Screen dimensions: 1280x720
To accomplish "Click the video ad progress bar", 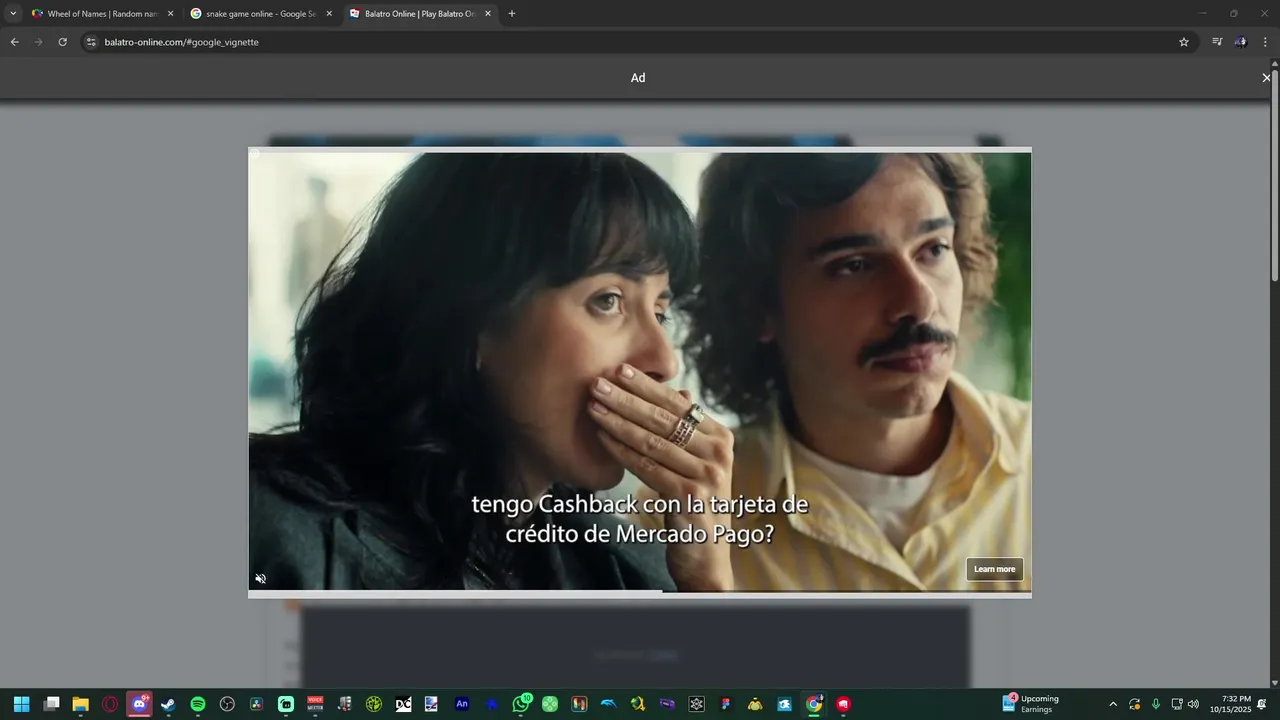I will [x=640, y=593].
